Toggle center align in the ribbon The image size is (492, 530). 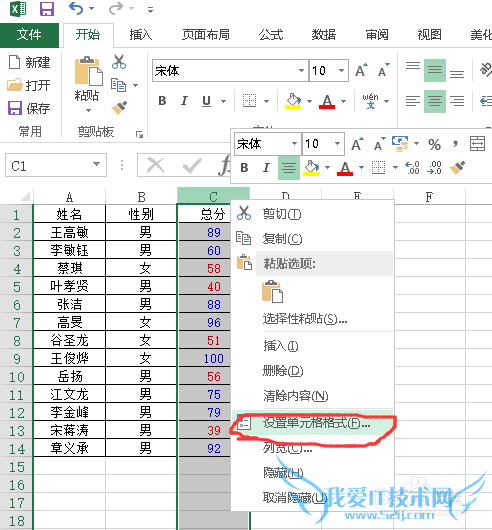(435, 101)
